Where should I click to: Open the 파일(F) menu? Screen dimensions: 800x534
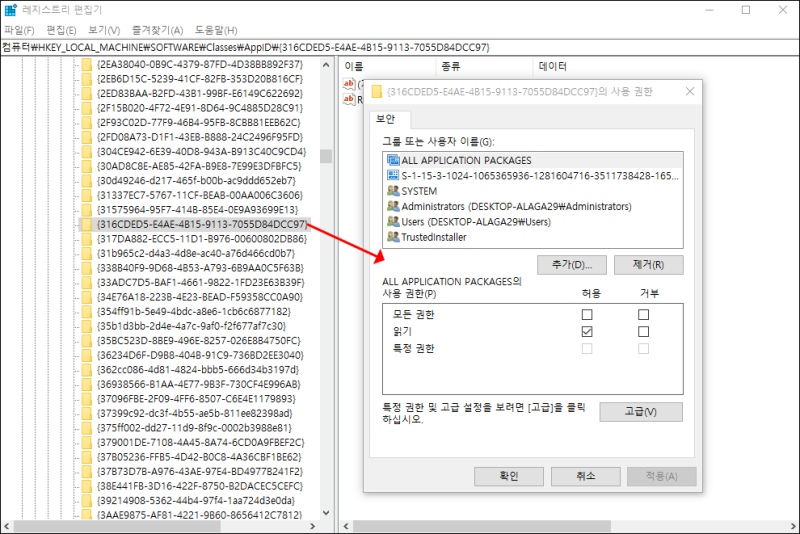pyautogui.click(x=19, y=31)
